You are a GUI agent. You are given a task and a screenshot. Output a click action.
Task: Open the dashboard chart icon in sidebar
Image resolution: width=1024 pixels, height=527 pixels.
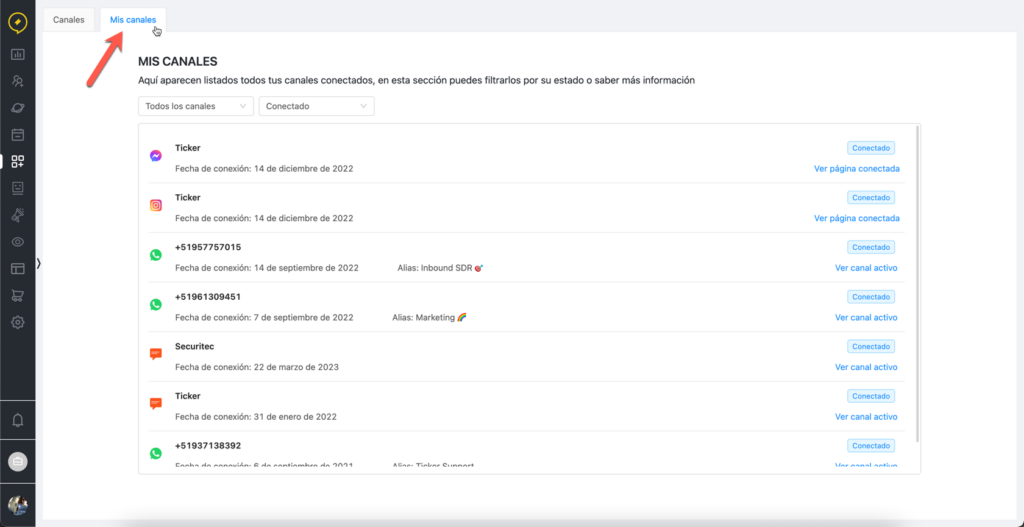coord(17,54)
